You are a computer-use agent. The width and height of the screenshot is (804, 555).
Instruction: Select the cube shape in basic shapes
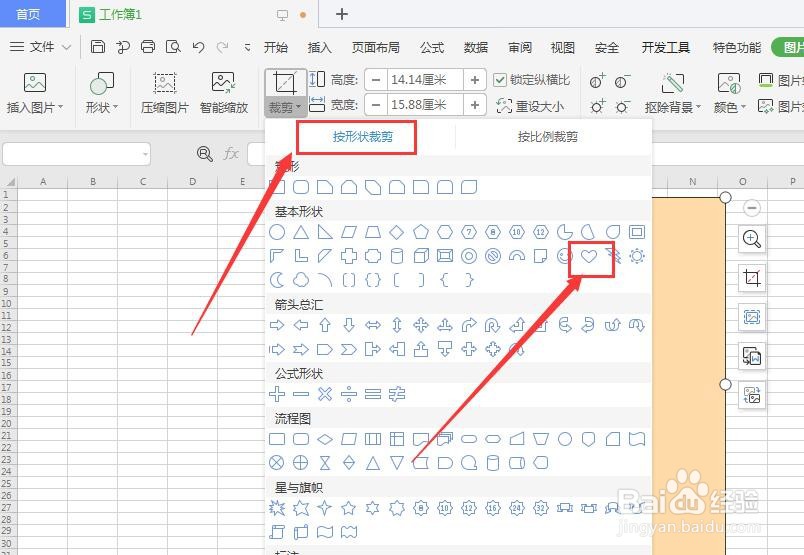pyautogui.click(x=421, y=256)
